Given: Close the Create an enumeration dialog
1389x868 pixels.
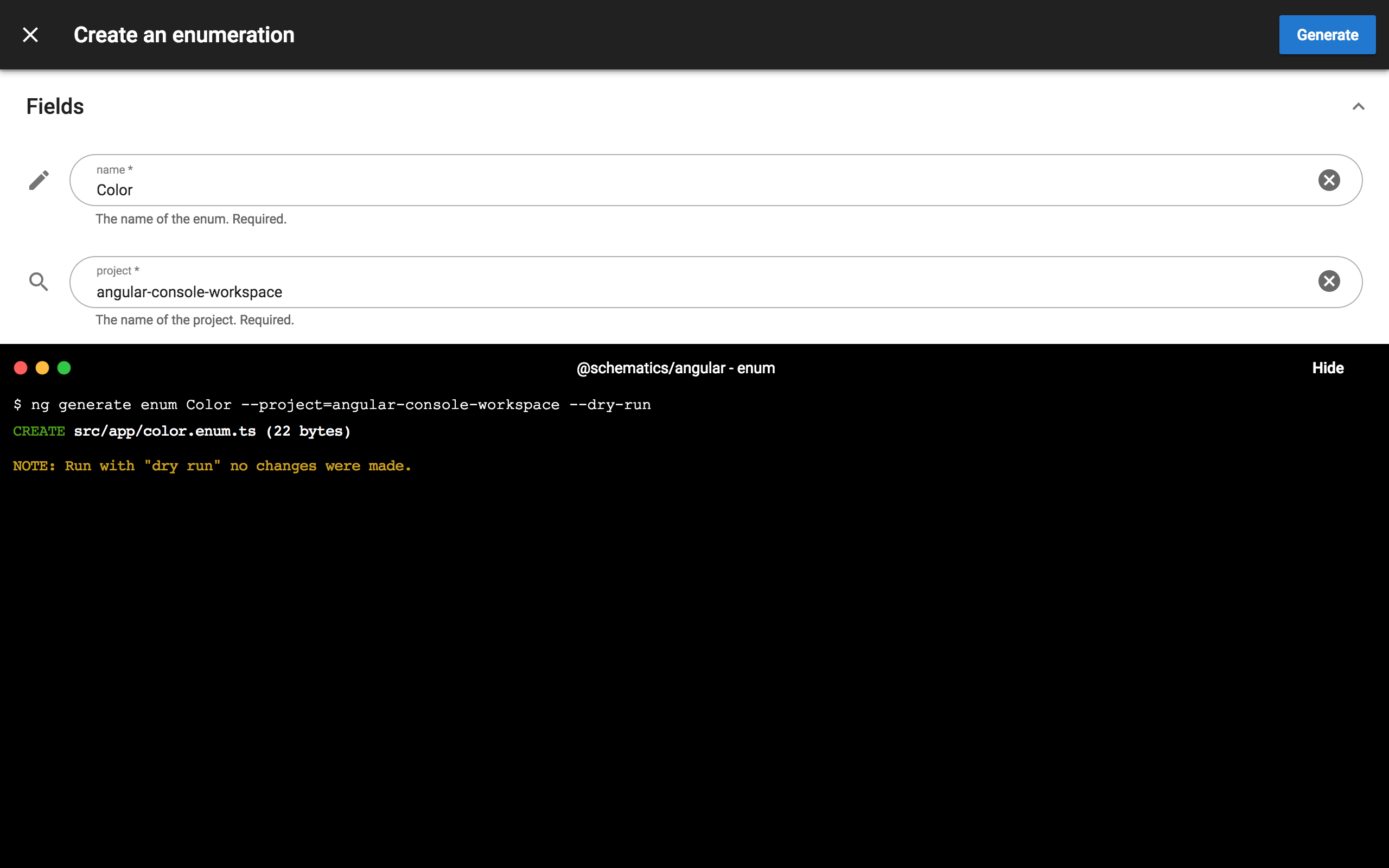Looking at the screenshot, I should coord(30,35).
